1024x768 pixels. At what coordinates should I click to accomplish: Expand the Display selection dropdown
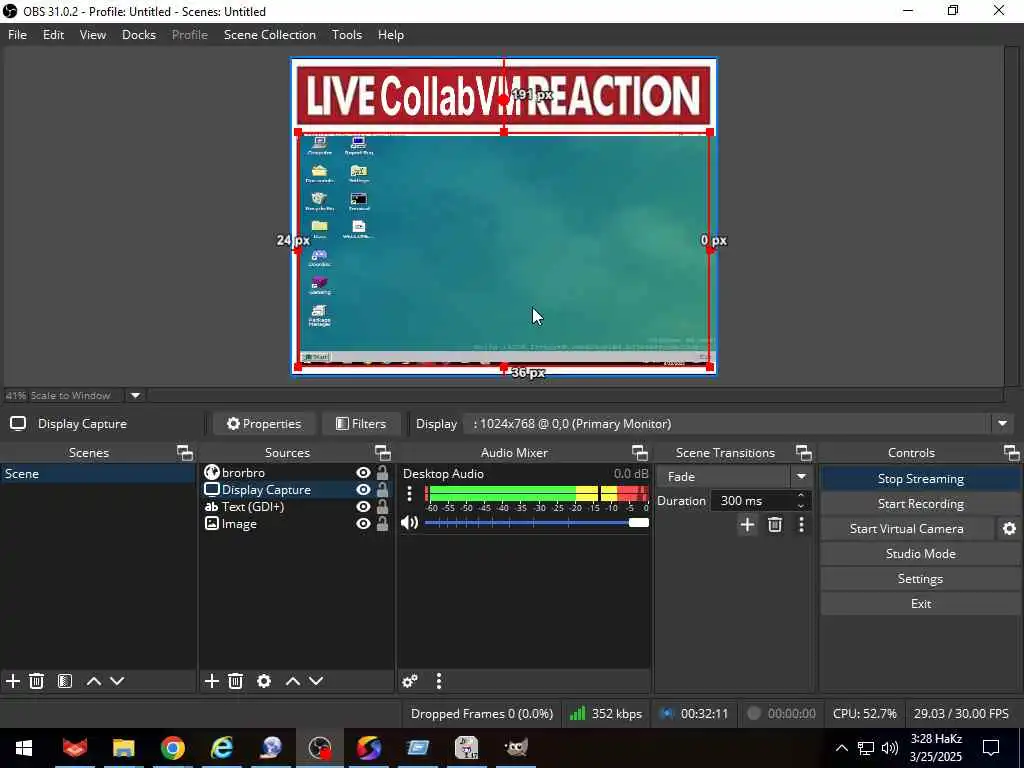pos(1002,424)
